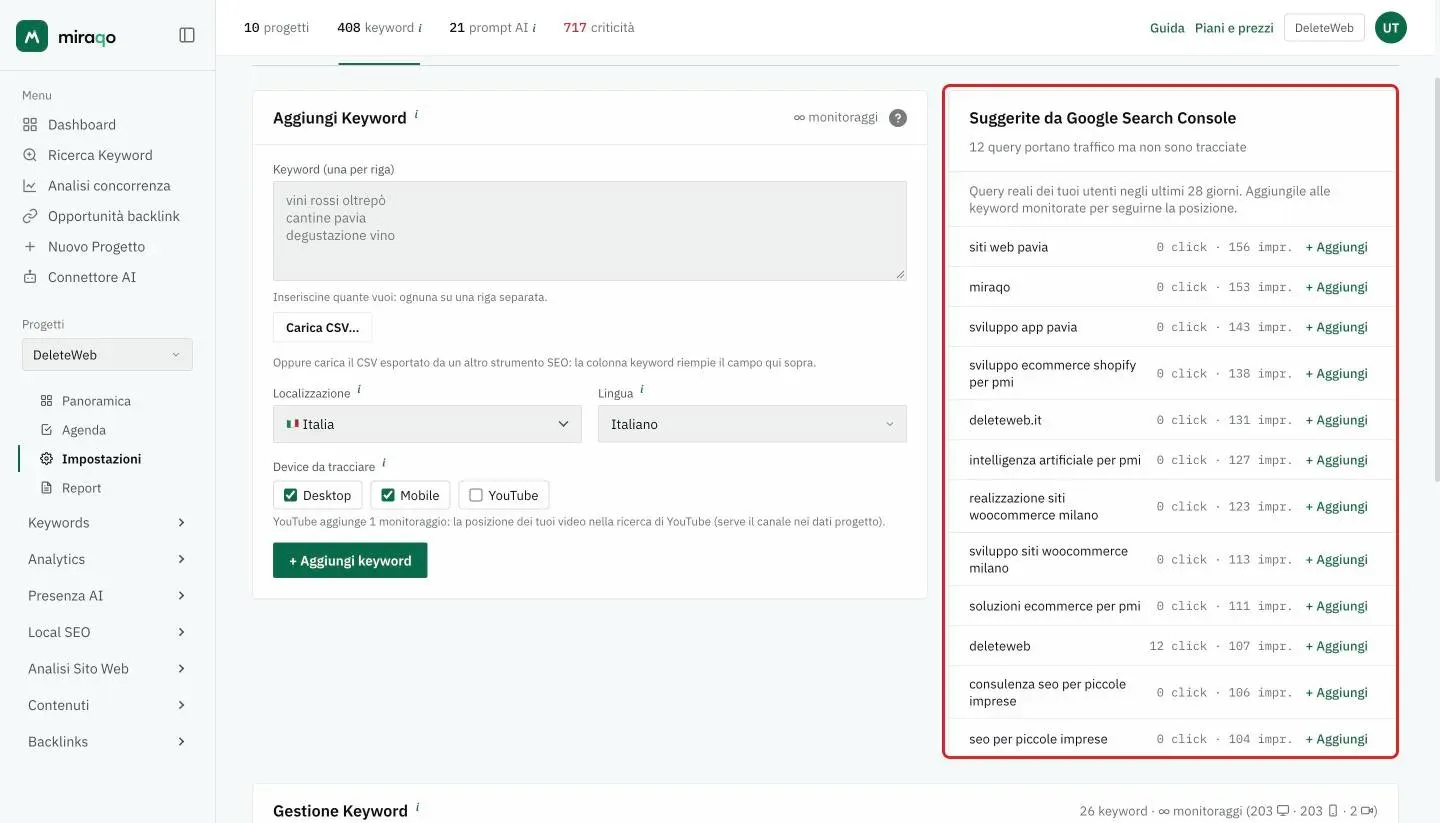Expand the Local SEO sidebar section
The height and width of the screenshot is (823, 1440).
click(x=107, y=632)
